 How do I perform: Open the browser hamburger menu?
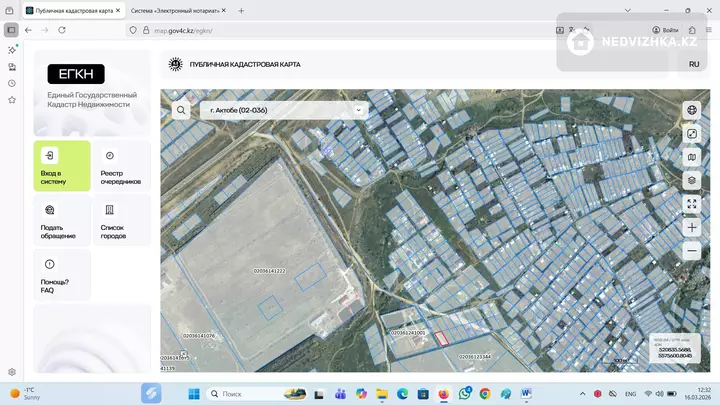709,30
